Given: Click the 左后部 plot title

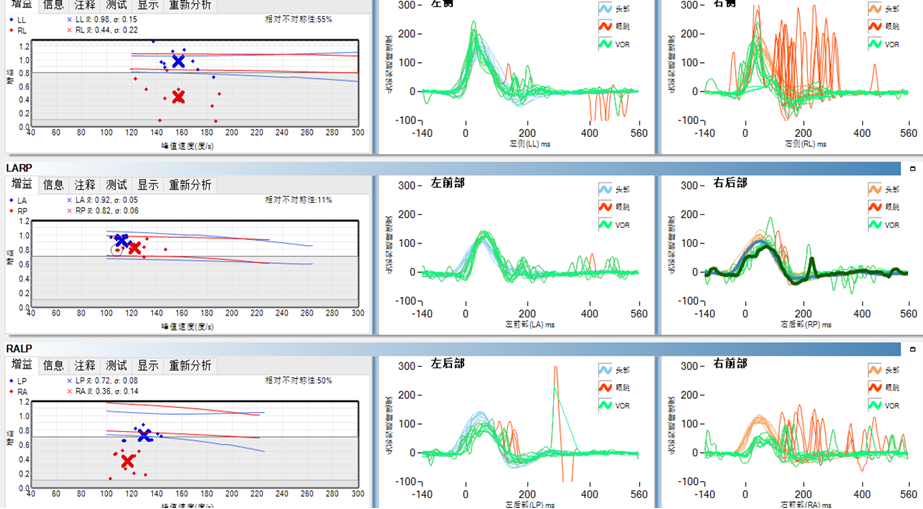Looking at the screenshot, I should (447, 364).
